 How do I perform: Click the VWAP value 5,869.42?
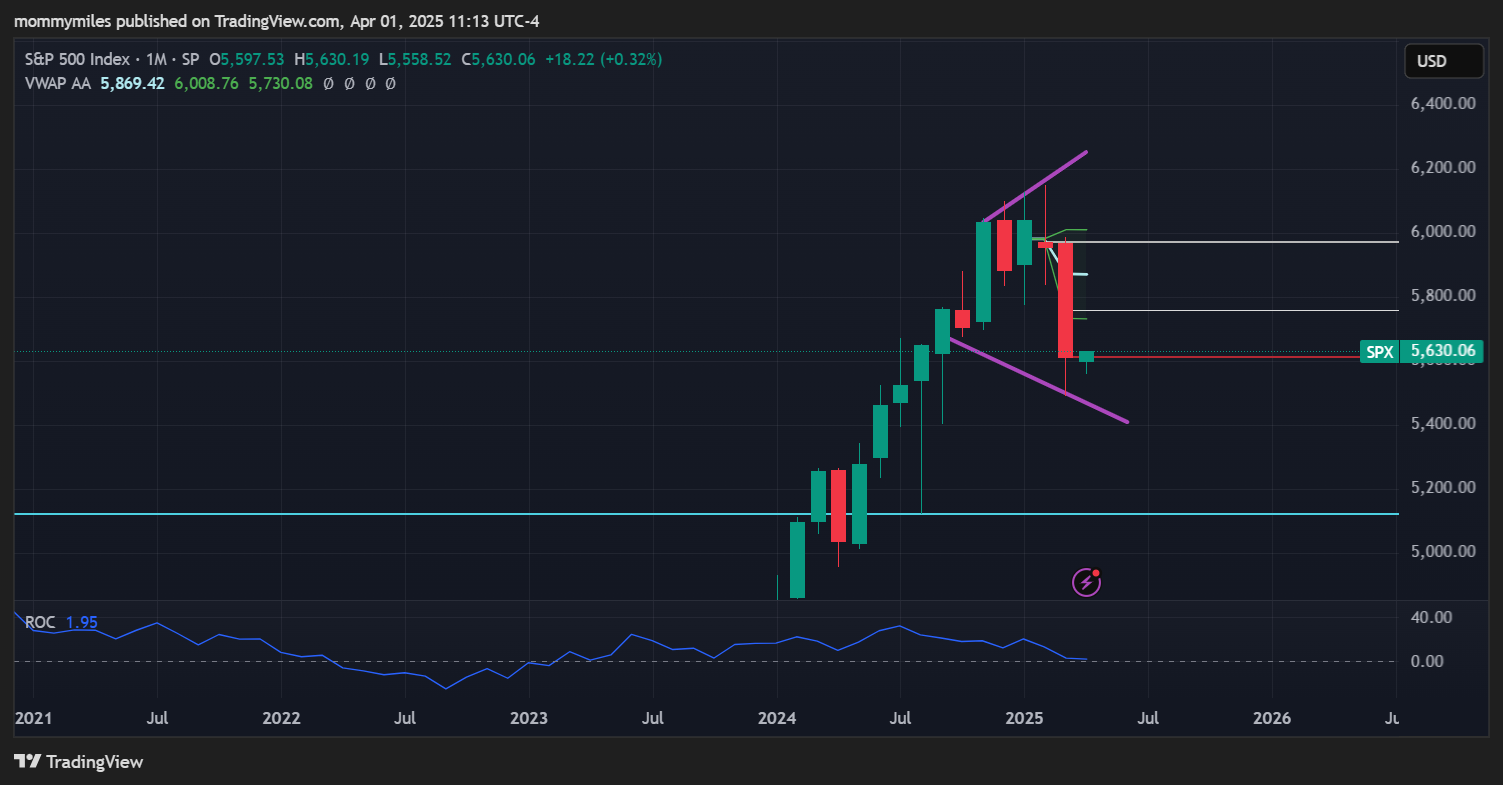coord(132,84)
